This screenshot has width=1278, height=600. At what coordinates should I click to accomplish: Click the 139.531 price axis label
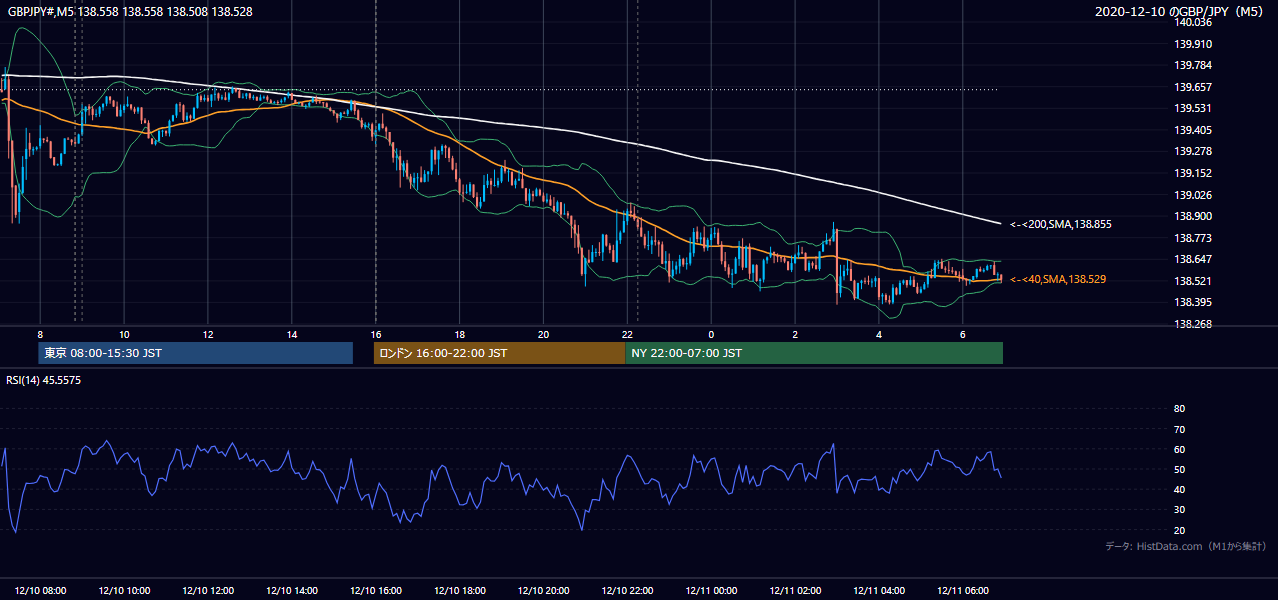point(1194,108)
